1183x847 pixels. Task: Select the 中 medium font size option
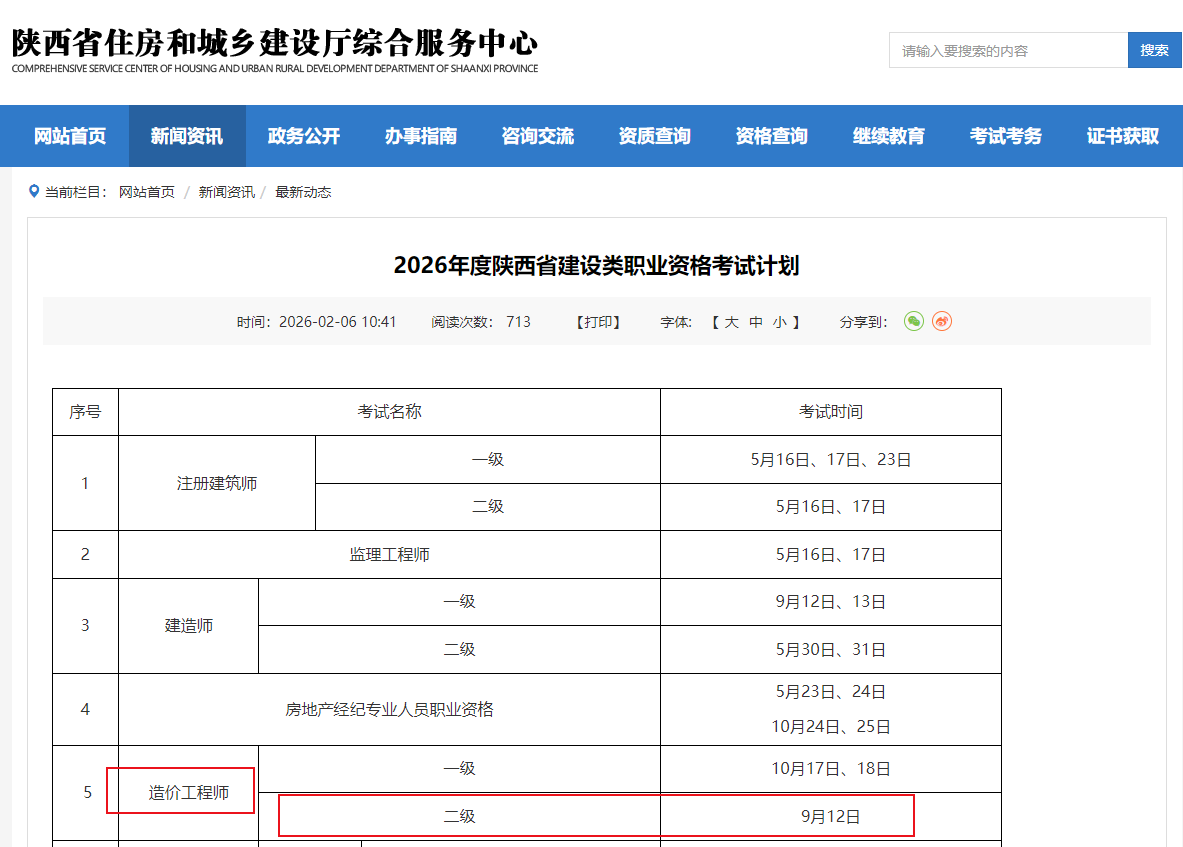(755, 321)
